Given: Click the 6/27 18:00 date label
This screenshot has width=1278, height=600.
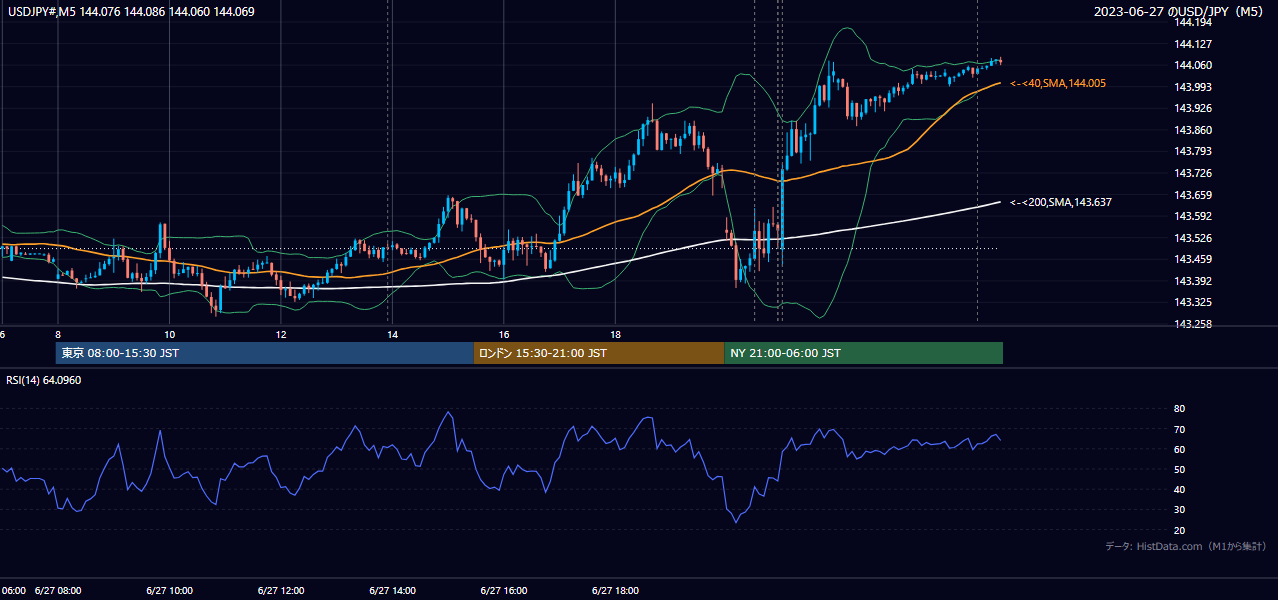Looking at the screenshot, I should click(616, 591).
